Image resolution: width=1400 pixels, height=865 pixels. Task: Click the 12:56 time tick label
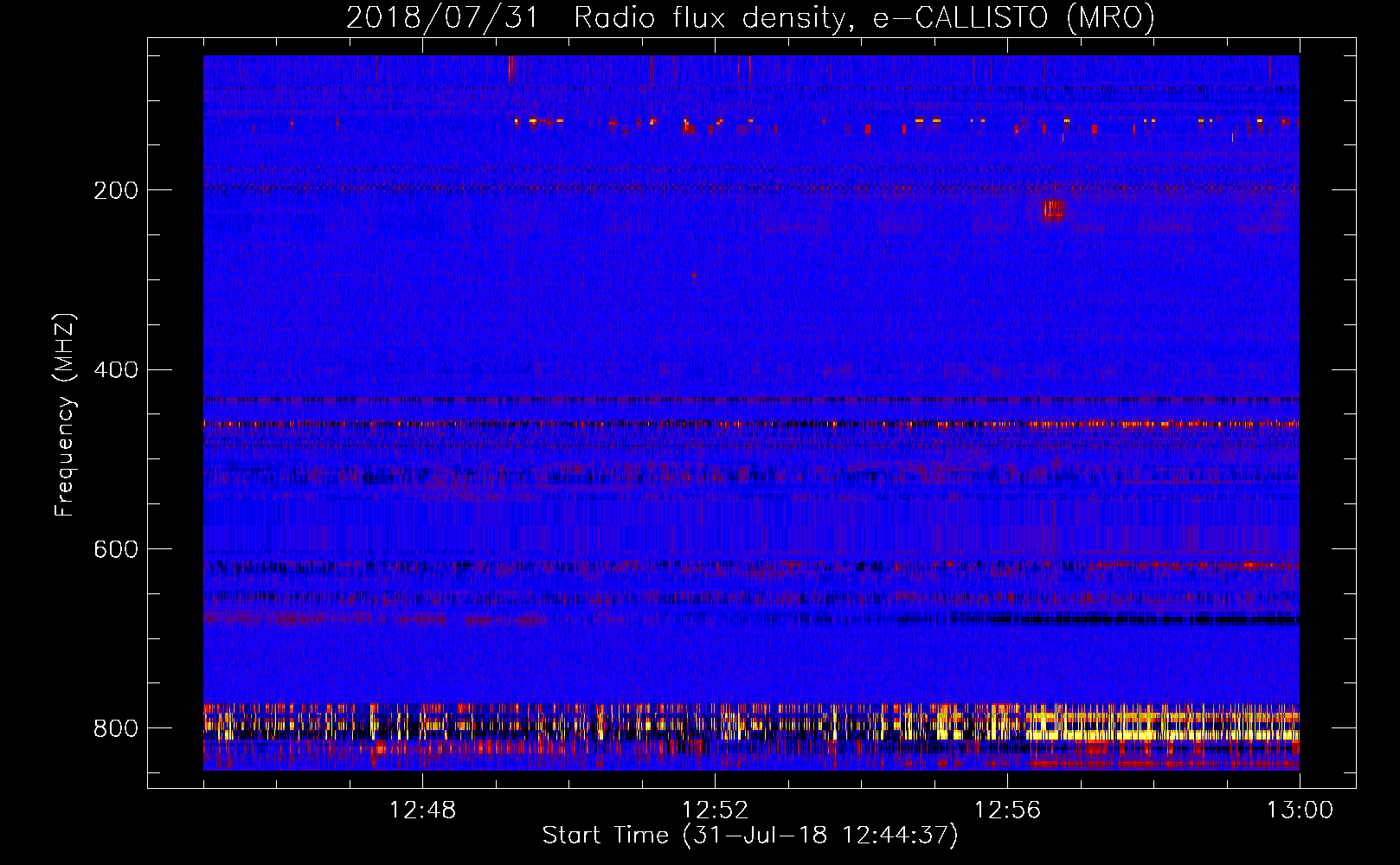pos(1007,811)
